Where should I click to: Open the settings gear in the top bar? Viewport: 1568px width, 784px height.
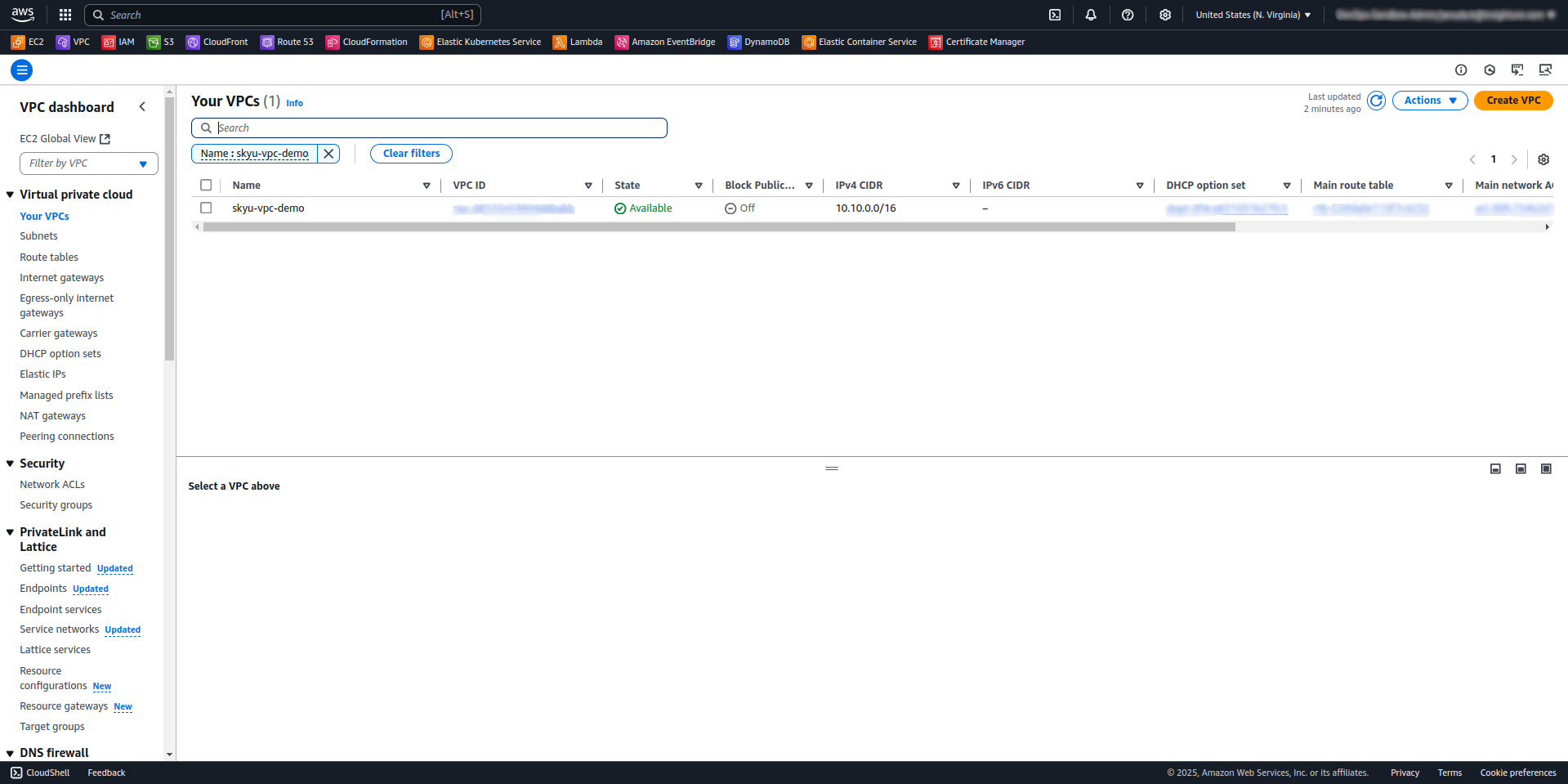(x=1165, y=15)
